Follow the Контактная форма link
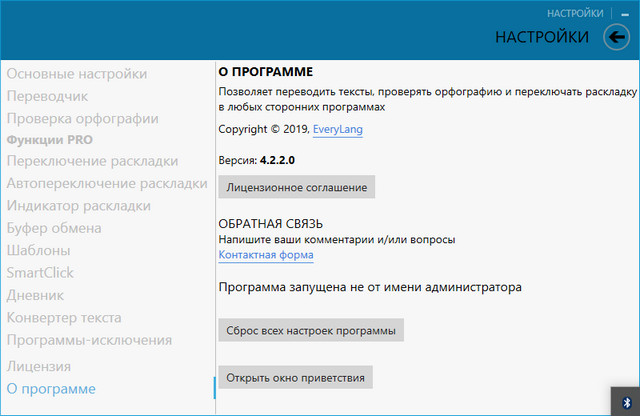This screenshot has height=416, width=640. [x=266, y=255]
